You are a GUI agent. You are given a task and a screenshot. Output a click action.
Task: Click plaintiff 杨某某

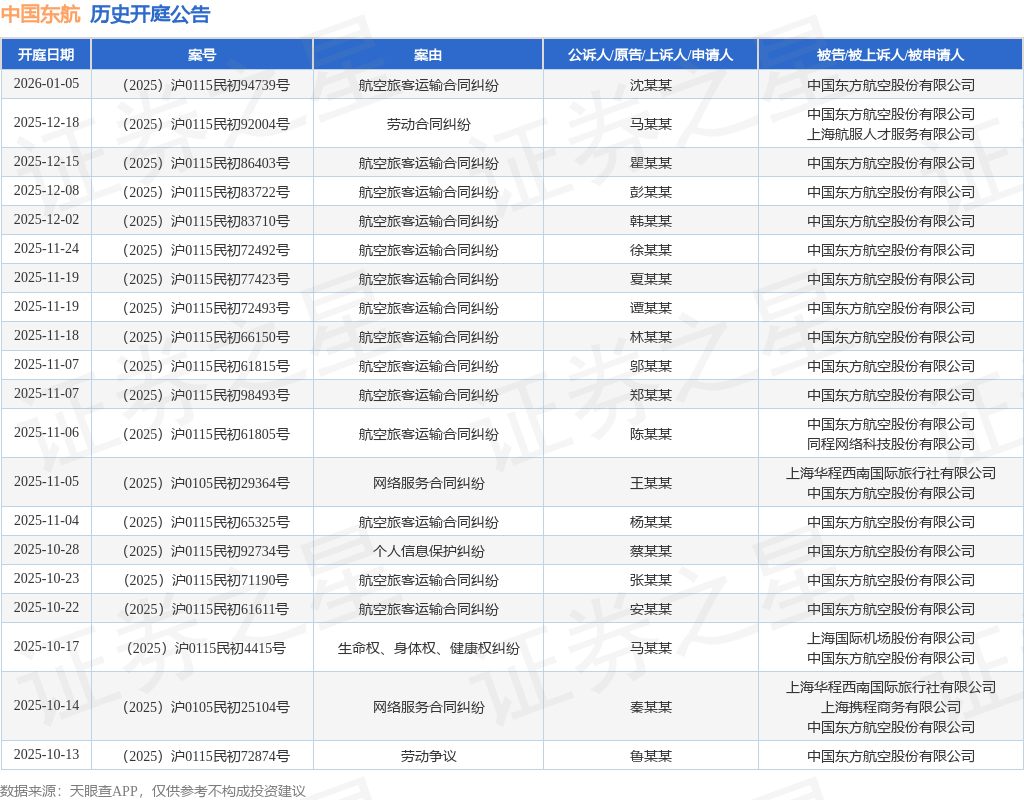[650, 522]
